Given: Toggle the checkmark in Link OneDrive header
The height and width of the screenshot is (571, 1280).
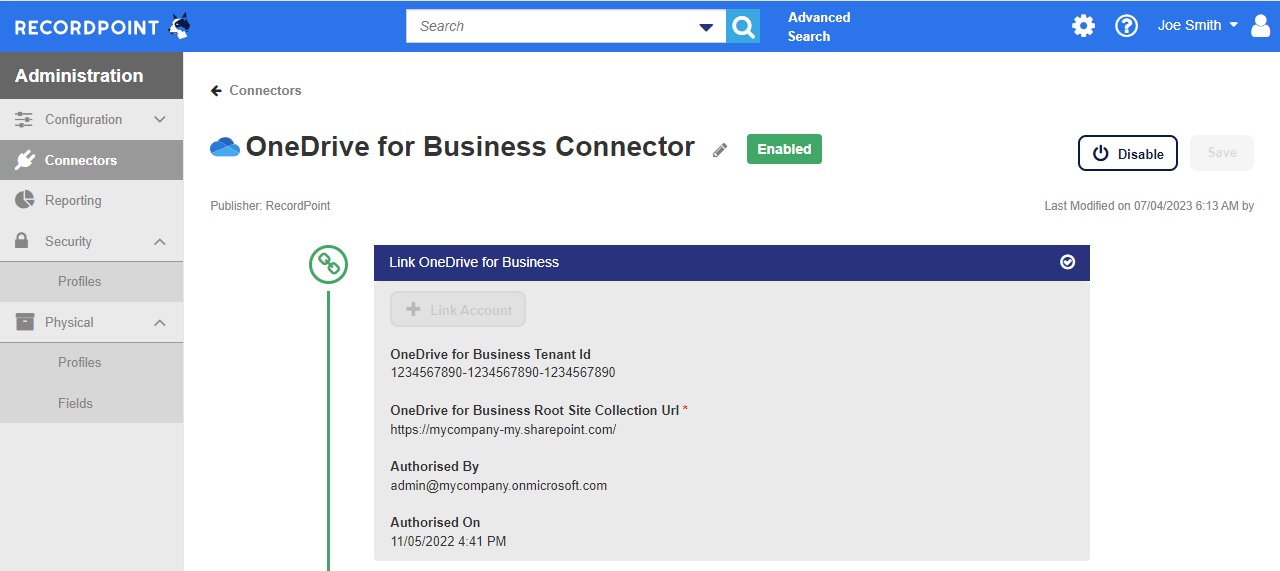Looking at the screenshot, I should (1067, 262).
